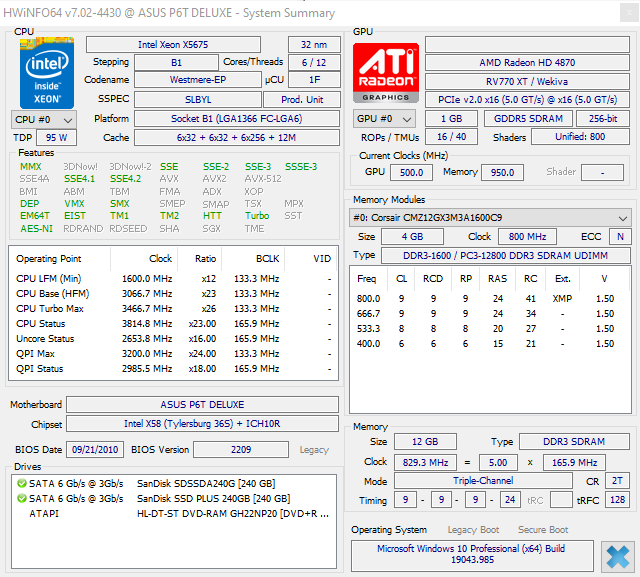Click the Intel X58 chipset field
This screenshot has height=577, width=640.
click(202, 424)
